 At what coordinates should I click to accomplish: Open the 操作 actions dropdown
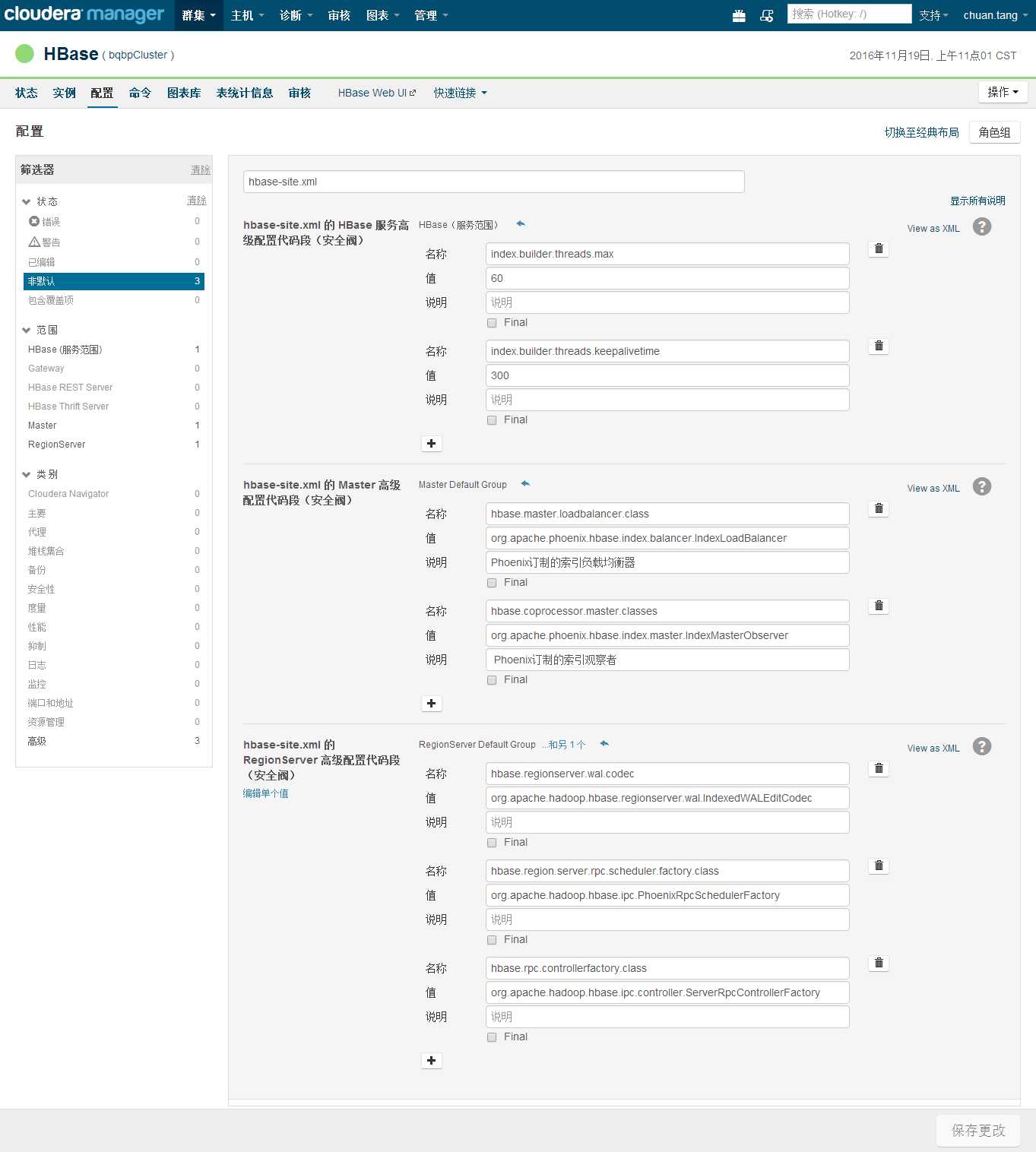1003,92
